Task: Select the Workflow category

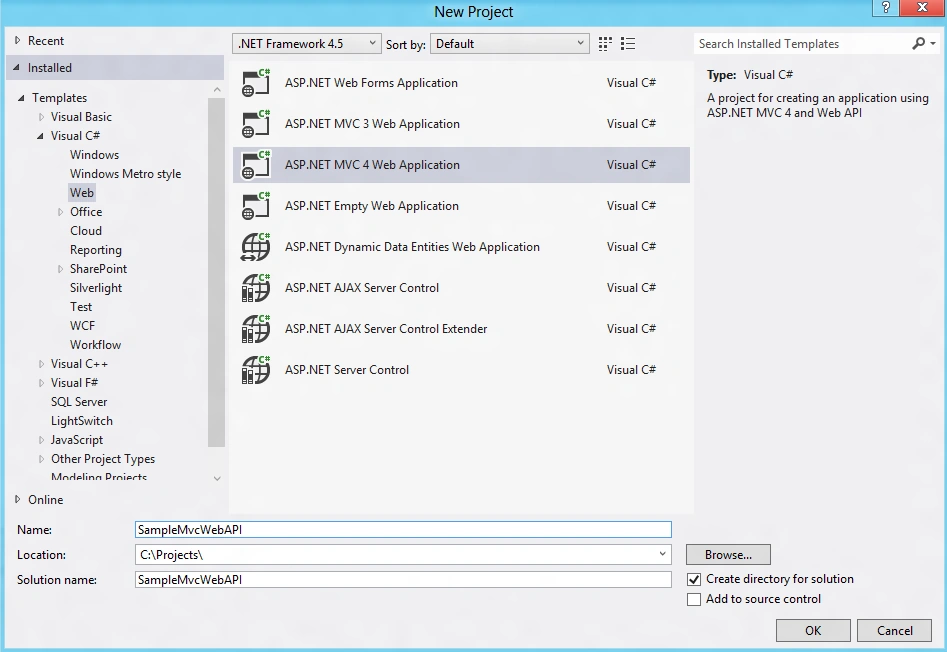Action: [x=95, y=345]
